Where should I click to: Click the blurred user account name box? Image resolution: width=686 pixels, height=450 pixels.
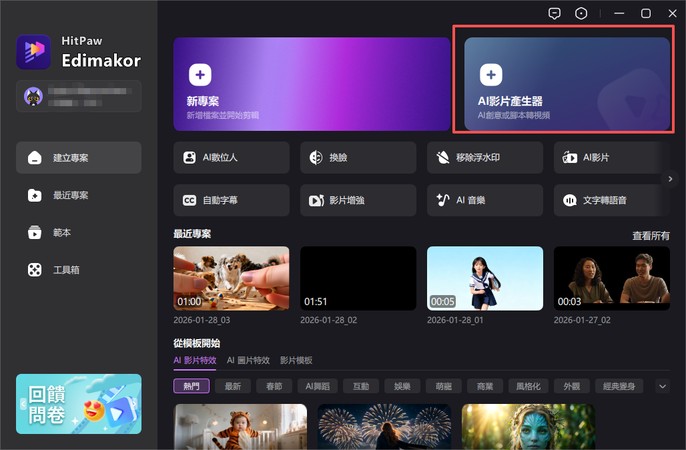coord(79,96)
